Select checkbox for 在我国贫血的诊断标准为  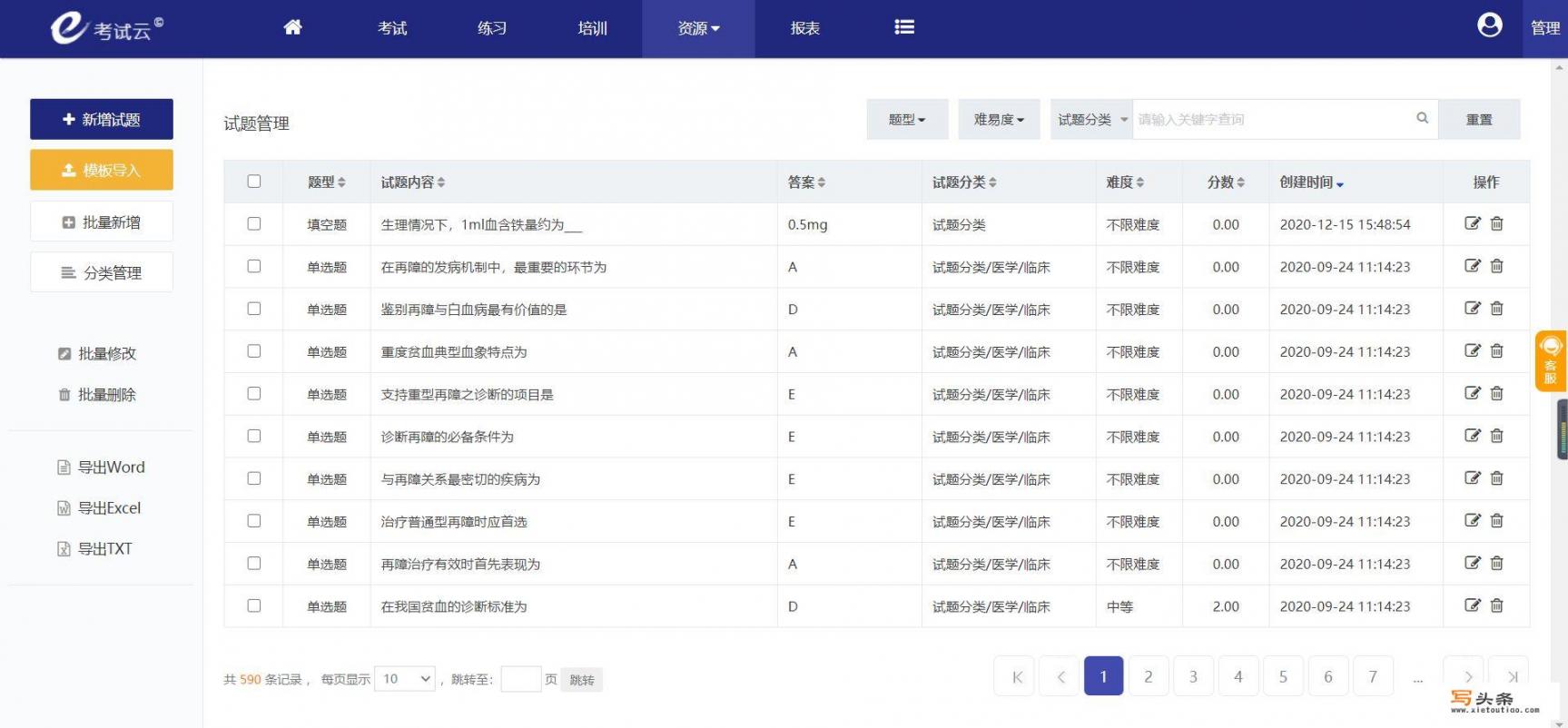[x=254, y=605]
